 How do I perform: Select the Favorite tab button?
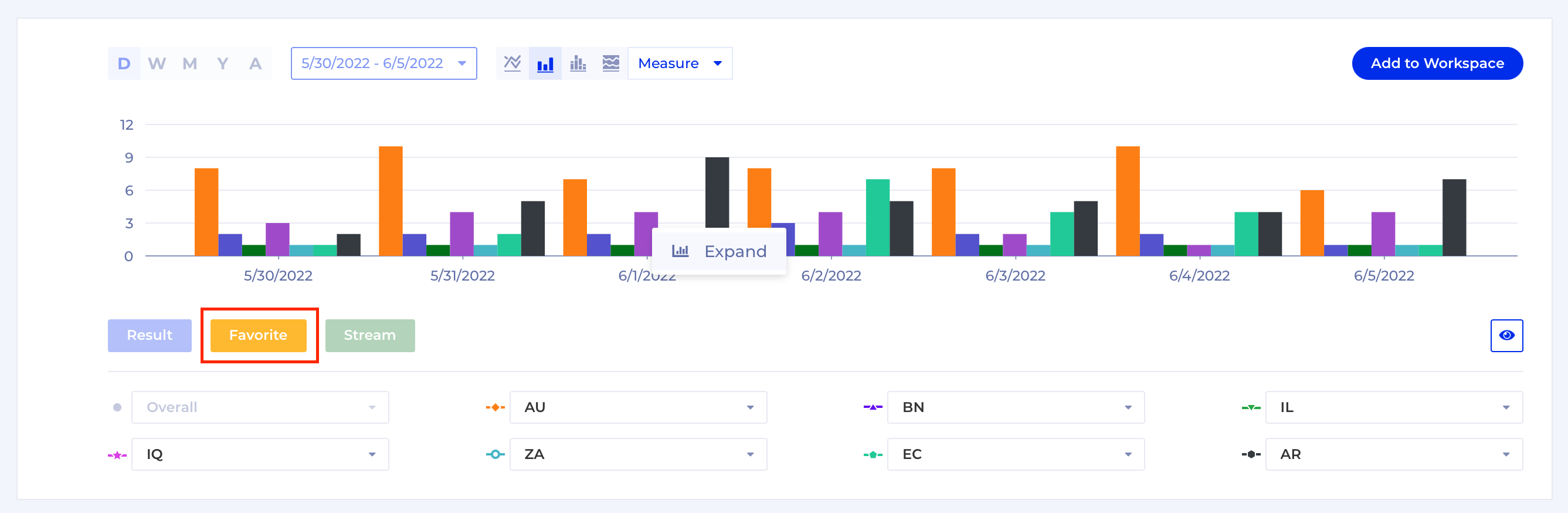pyautogui.click(x=258, y=336)
